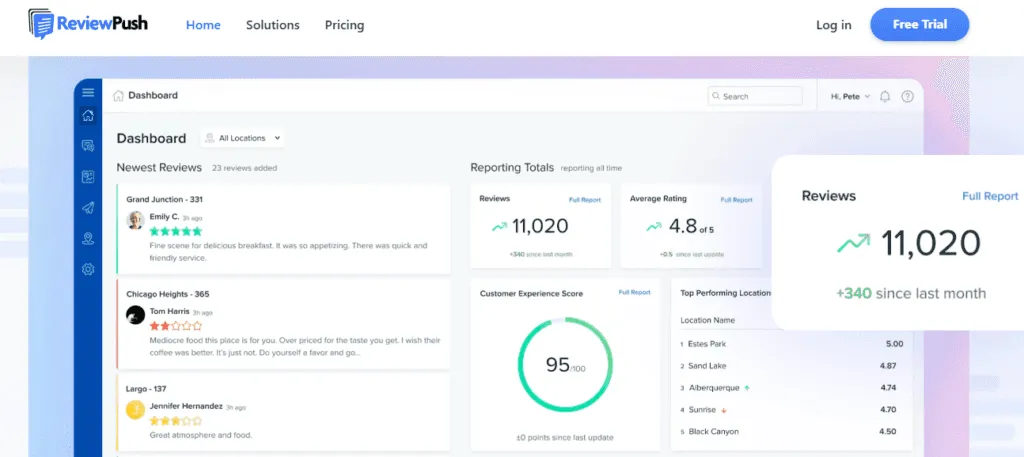Open the reviews chat icon in sidebar
The image size is (1024, 457).
click(88, 146)
